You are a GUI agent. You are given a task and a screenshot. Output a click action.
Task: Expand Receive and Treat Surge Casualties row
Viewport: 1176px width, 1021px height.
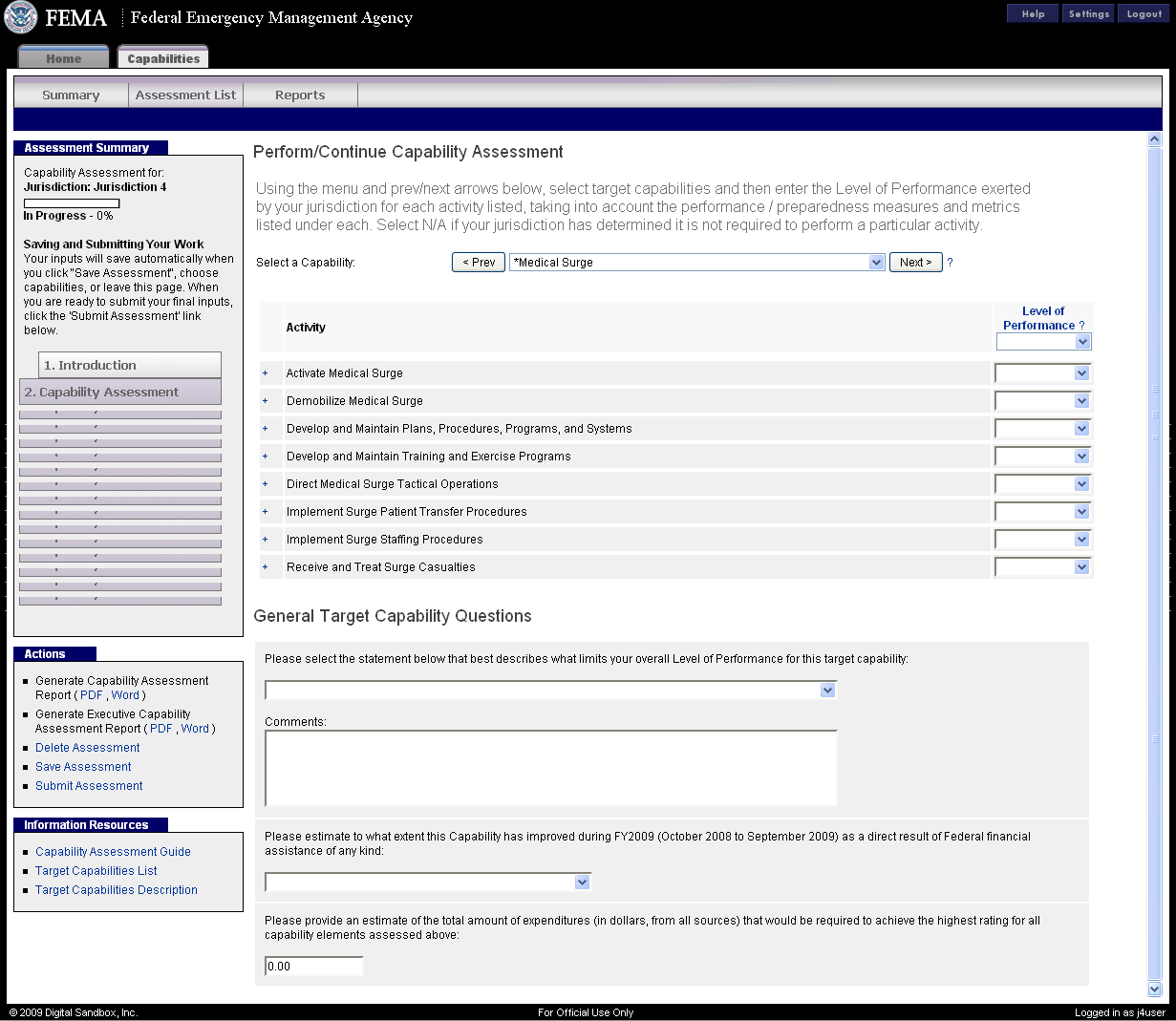click(266, 567)
